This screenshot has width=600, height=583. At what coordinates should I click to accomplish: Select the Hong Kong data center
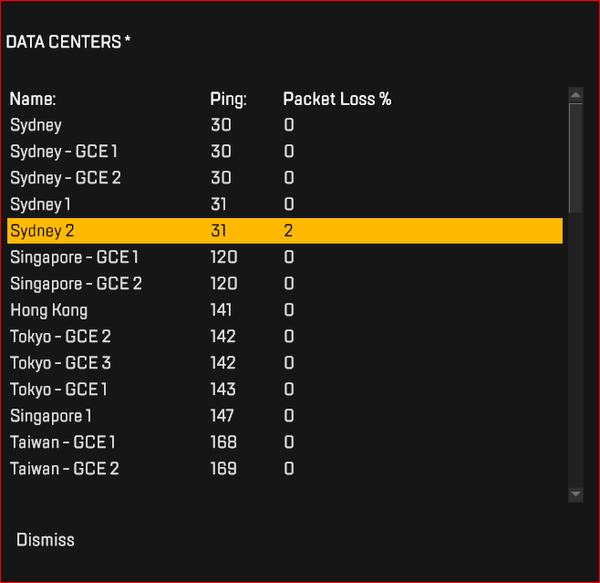[49, 310]
